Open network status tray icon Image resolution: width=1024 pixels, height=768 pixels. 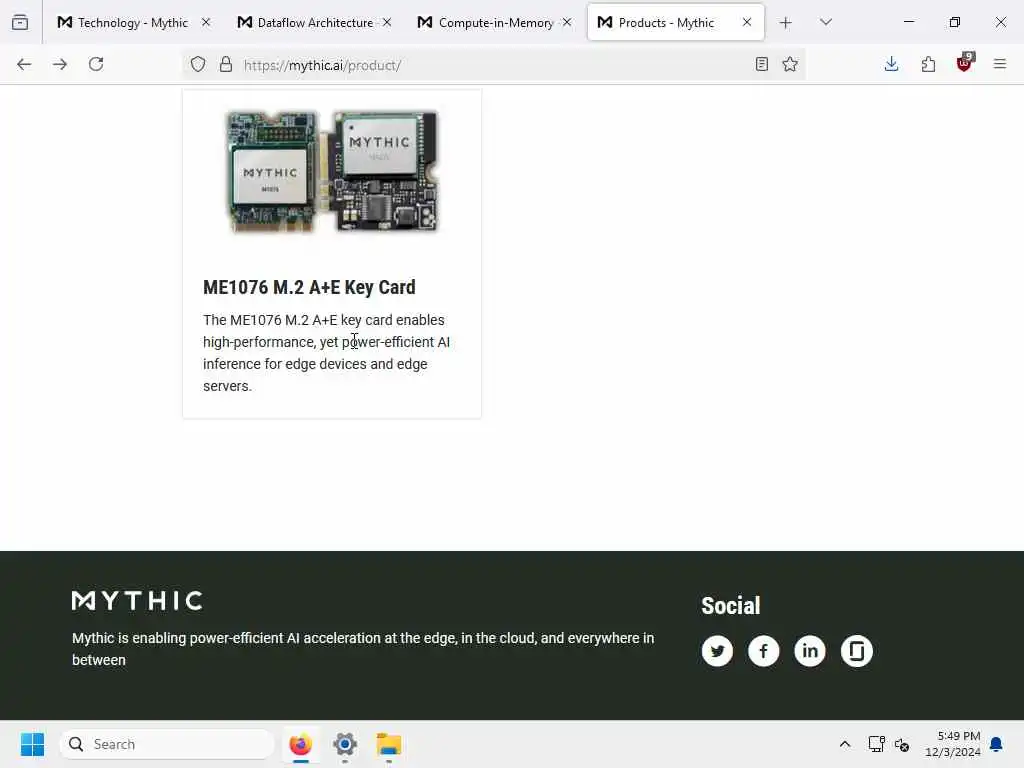tap(876, 744)
